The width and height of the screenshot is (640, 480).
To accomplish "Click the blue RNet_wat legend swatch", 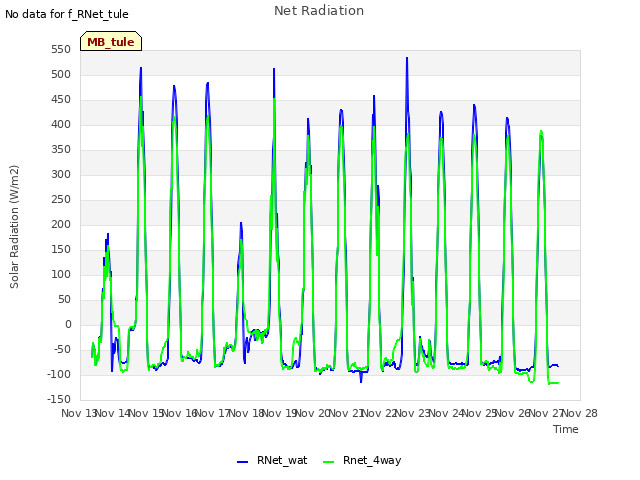I will [x=242, y=462].
